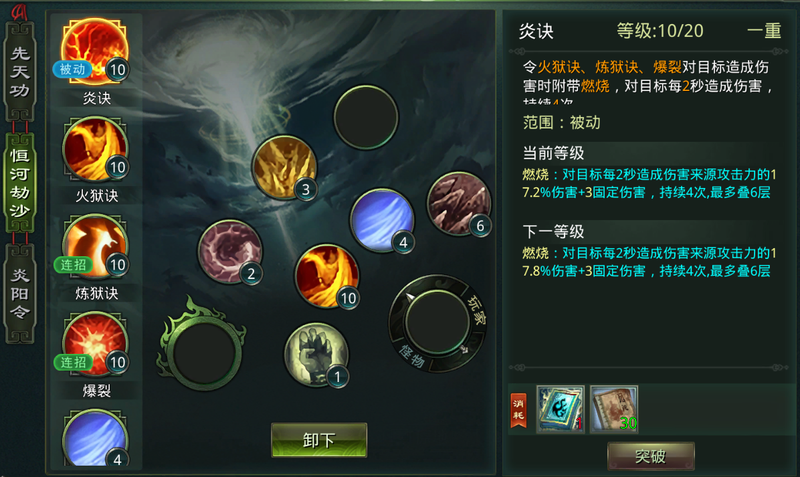The image size is (800, 477).
Task: Select the 炼狱诀 combo skill icon
Action: 95,247
